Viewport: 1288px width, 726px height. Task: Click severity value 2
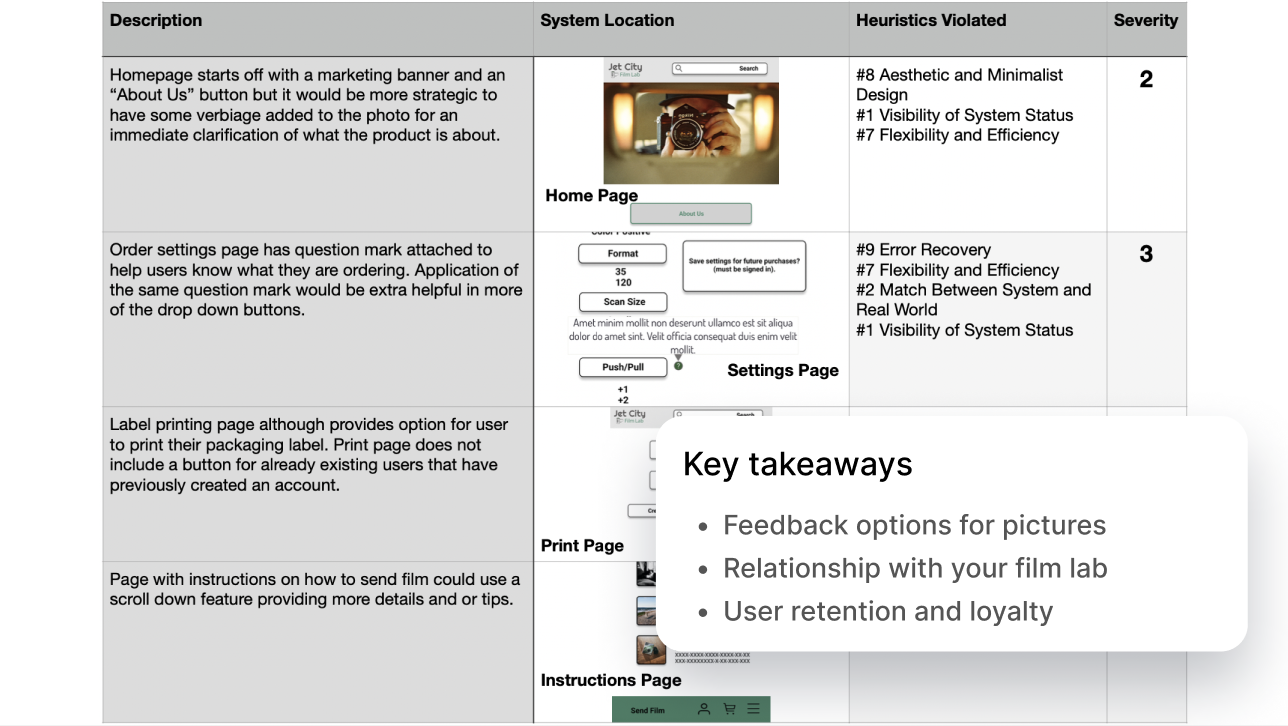pos(1146,79)
